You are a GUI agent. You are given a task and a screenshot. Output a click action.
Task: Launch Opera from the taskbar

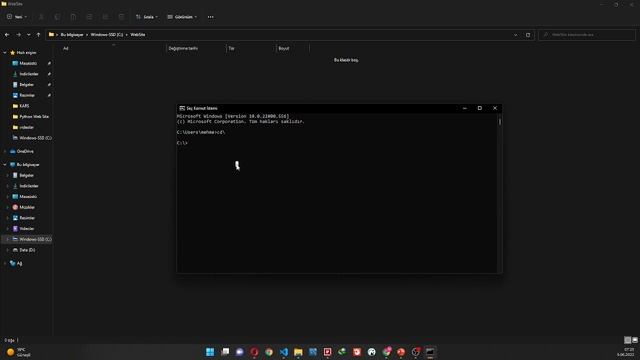click(254, 352)
